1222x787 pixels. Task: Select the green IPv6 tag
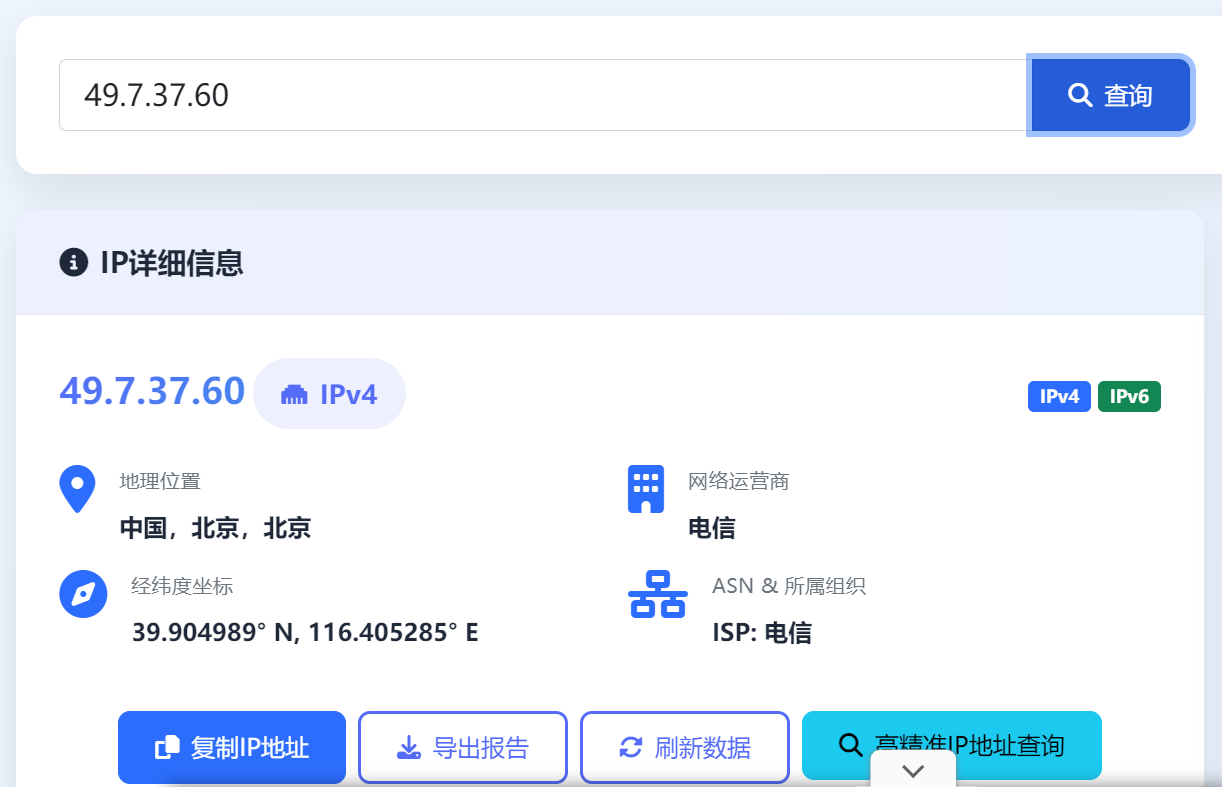point(1129,396)
